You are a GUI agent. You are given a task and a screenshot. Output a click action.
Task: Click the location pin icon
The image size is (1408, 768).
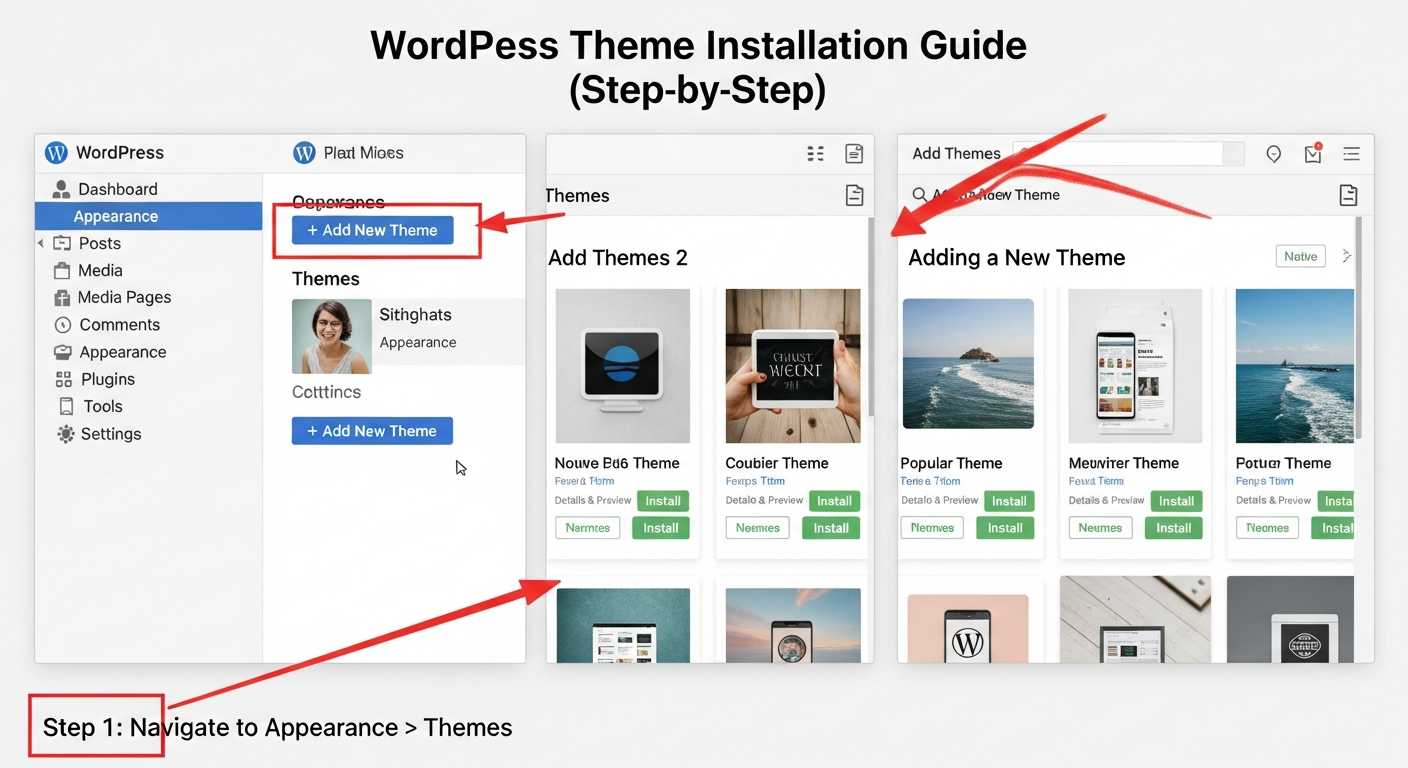tap(1273, 154)
